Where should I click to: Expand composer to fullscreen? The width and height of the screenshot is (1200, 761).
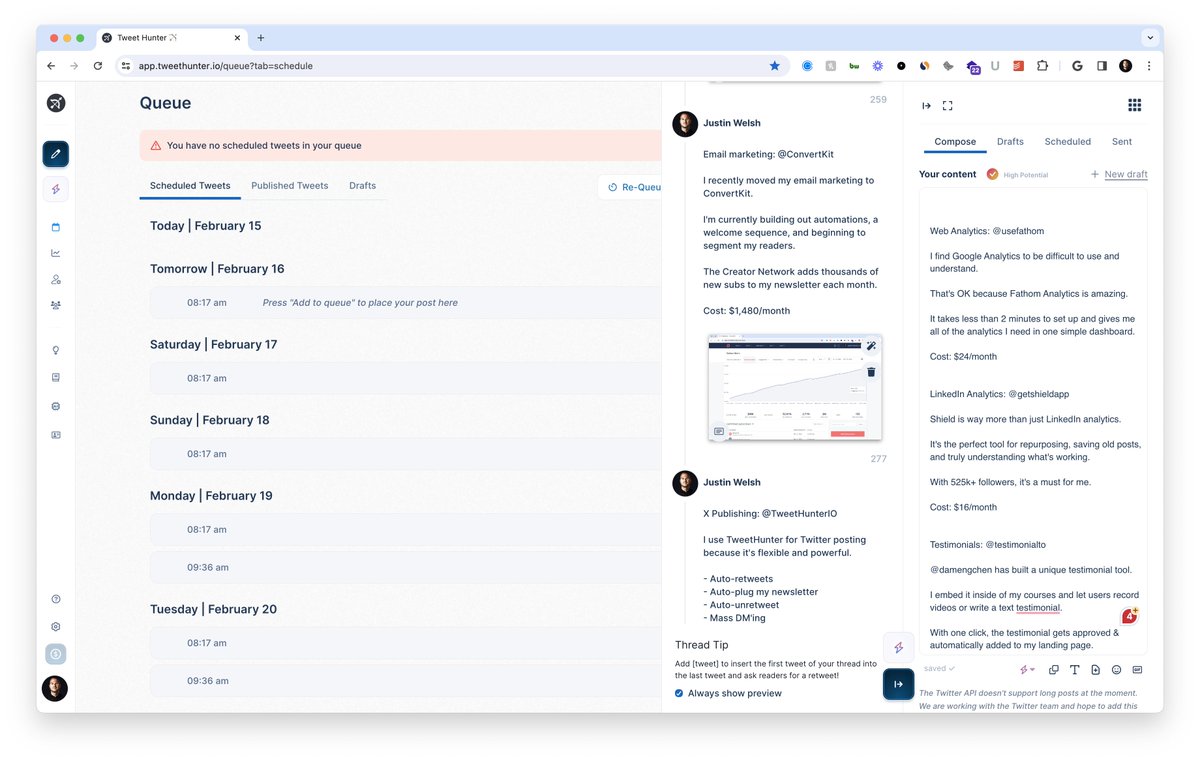(x=948, y=106)
